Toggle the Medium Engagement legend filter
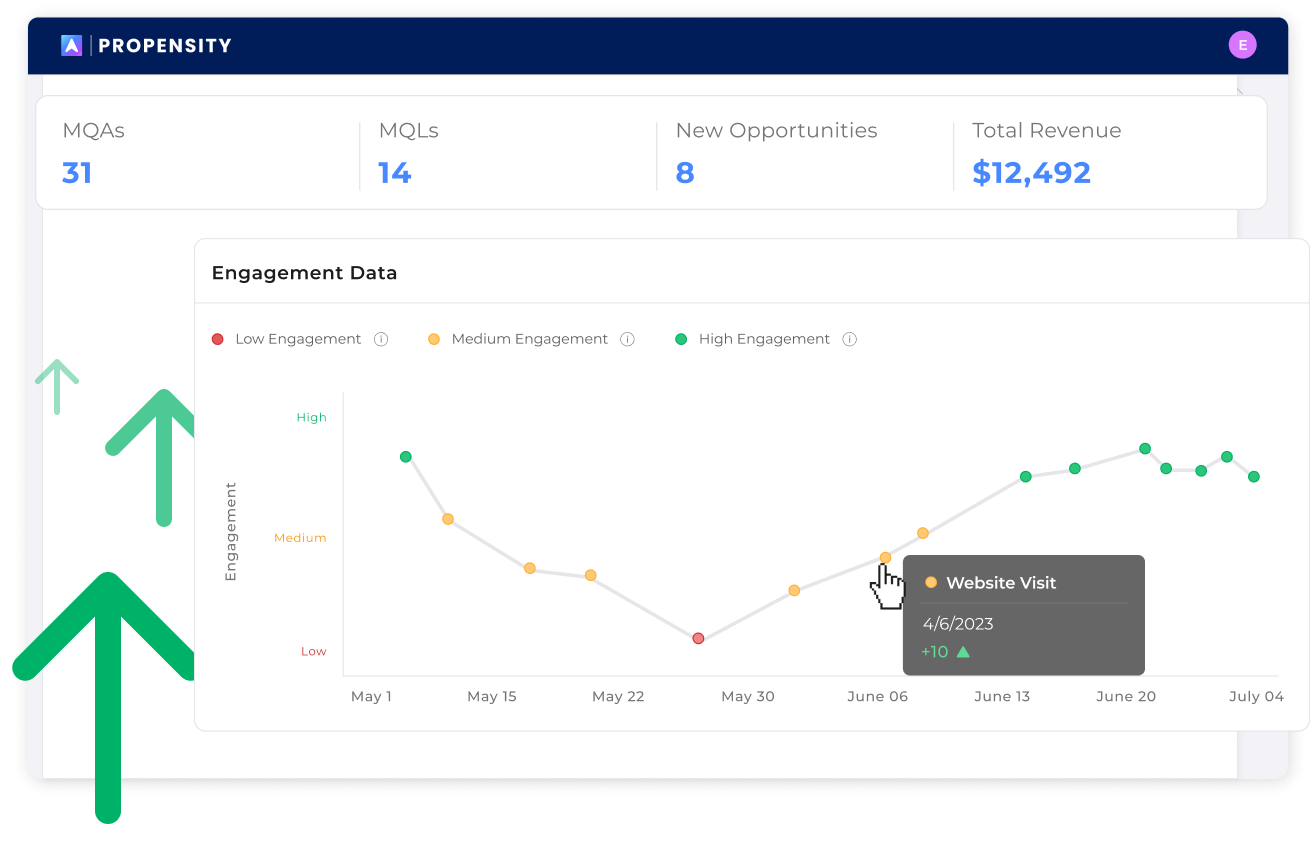Image resolution: width=1310 pixels, height=861 pixels. click(x=530, y=339)
